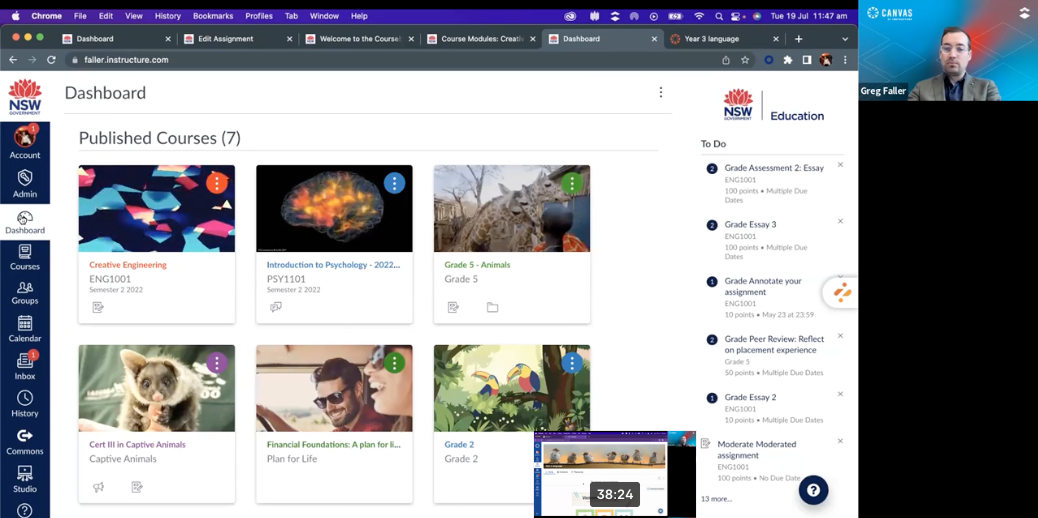Switch to the Year 3 language tab
Image resolution: width=1038 pixels, height=518 pixels.
click(724, 39)
